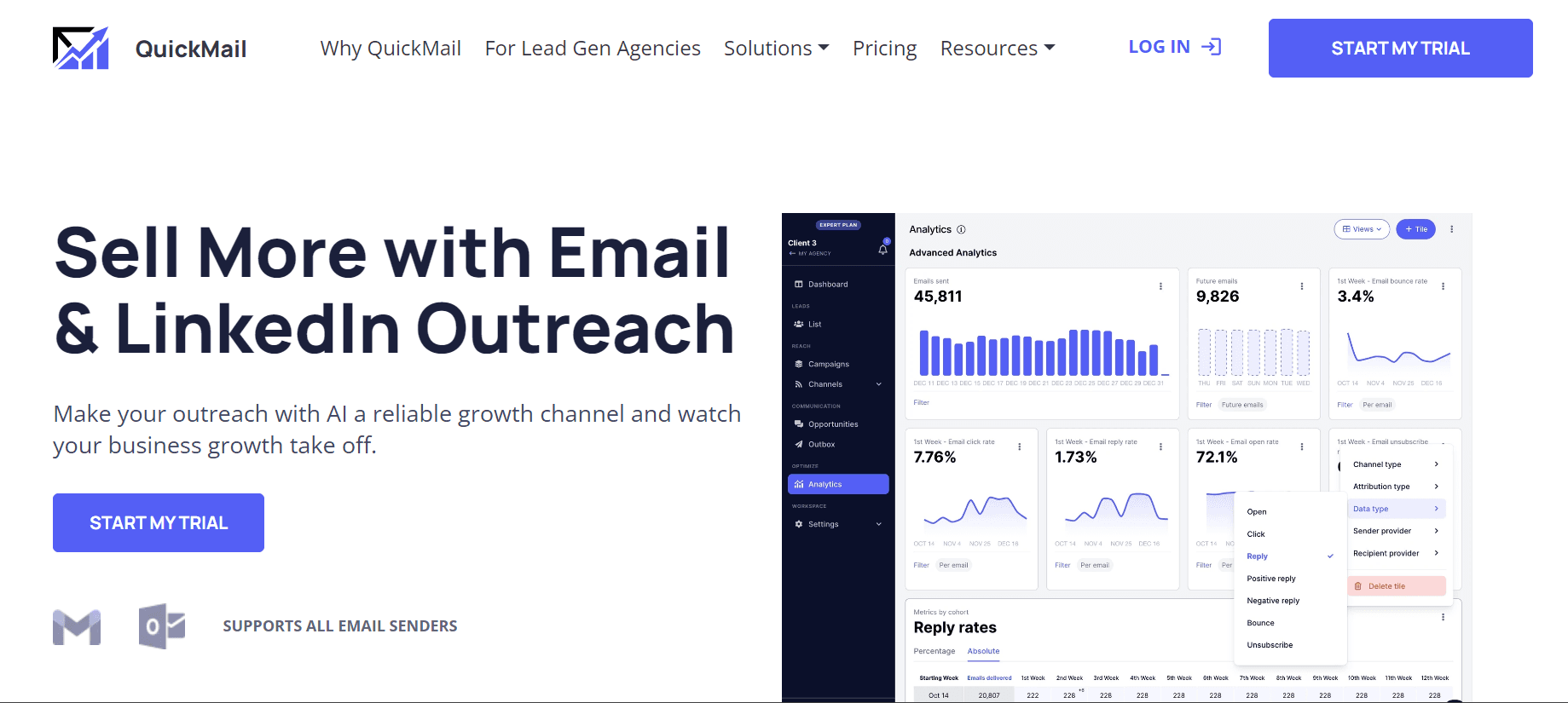Click the red Delete tile button
1568x703 pixels.
pos(1397,586)
